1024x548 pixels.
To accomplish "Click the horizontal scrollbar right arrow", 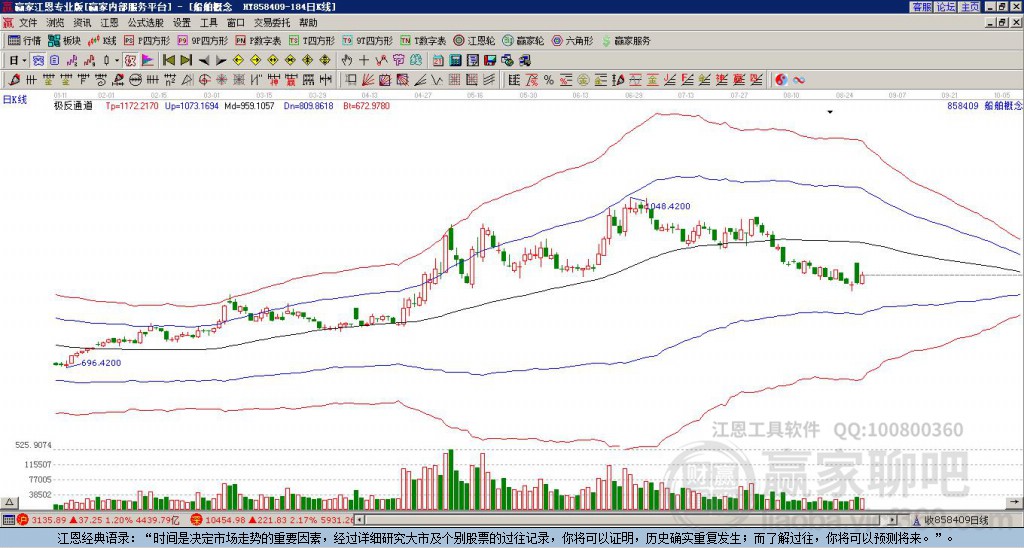I will click(x=892, y=520).
